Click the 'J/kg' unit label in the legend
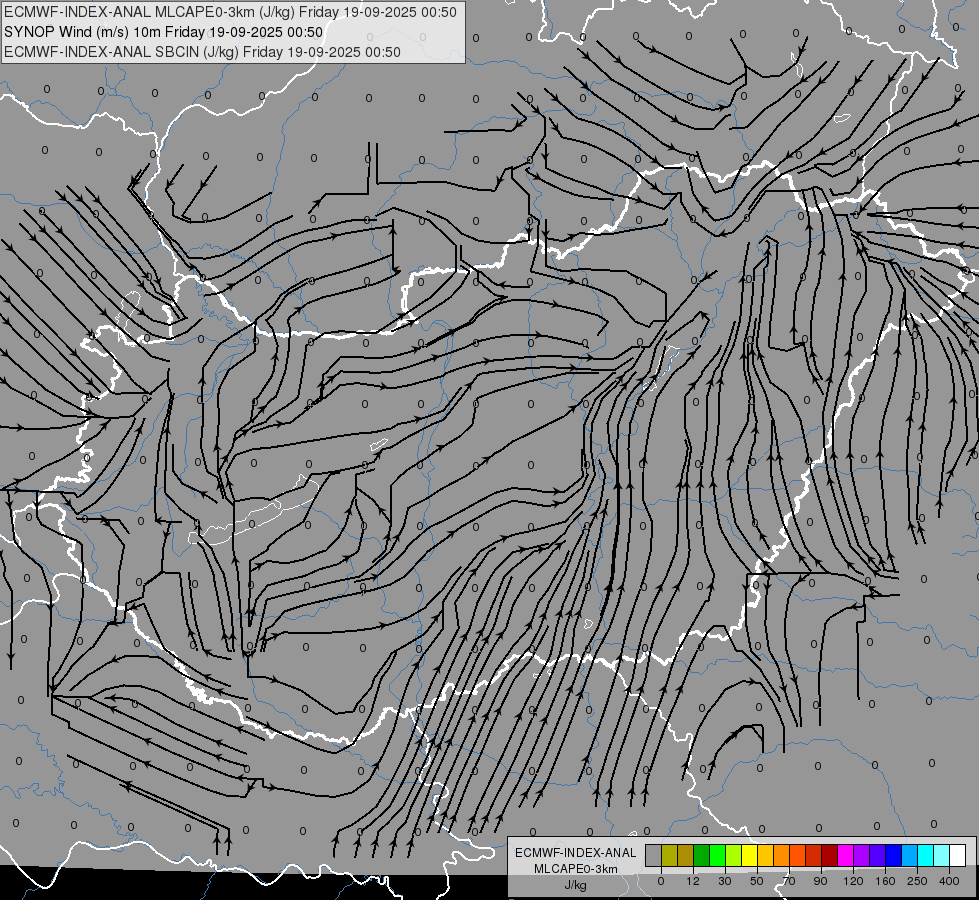 576,885
